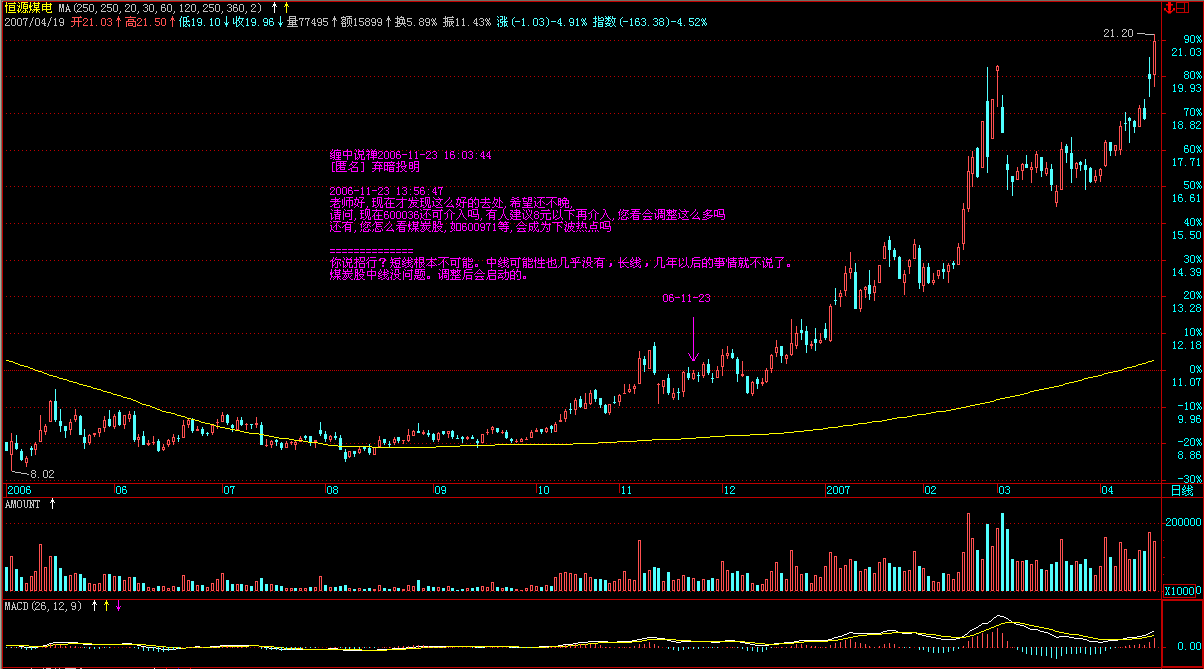The image size is (1204, 669).
Task: Click the 日线 period label
Action: pos(1181,491)
